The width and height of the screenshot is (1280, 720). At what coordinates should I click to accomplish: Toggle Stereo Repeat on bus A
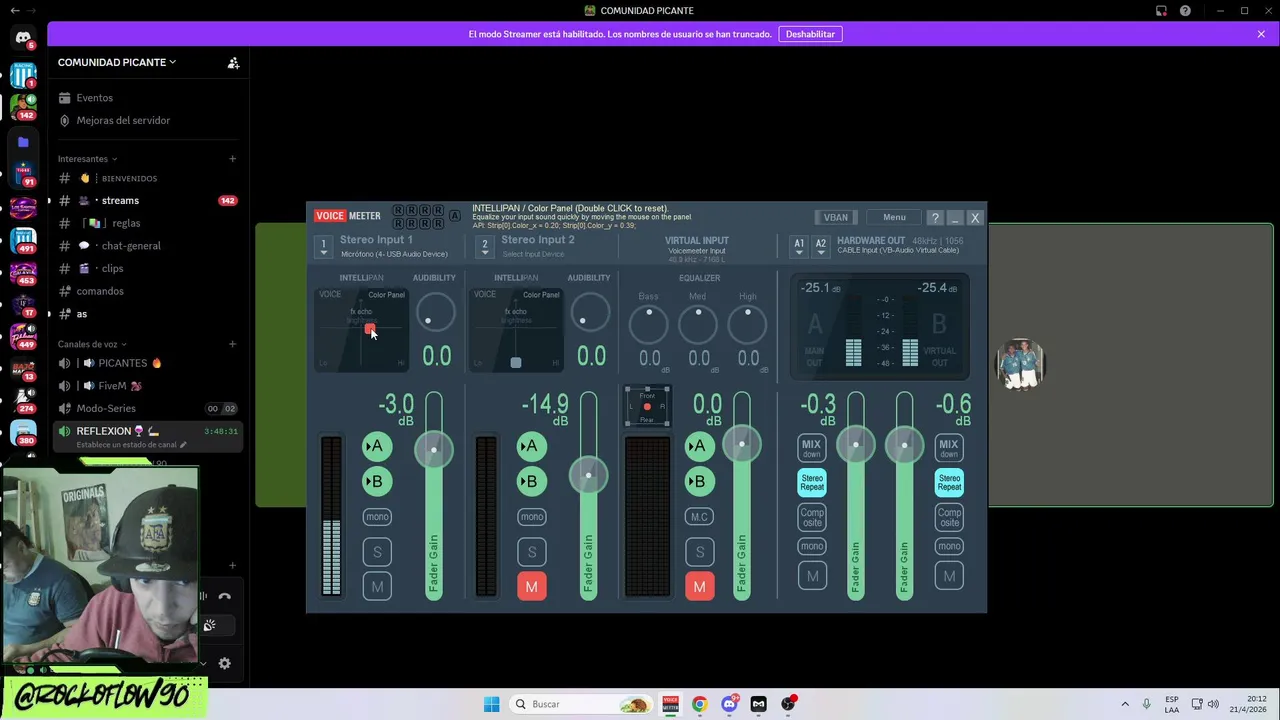pyautogui.click(x=812, y=482)
